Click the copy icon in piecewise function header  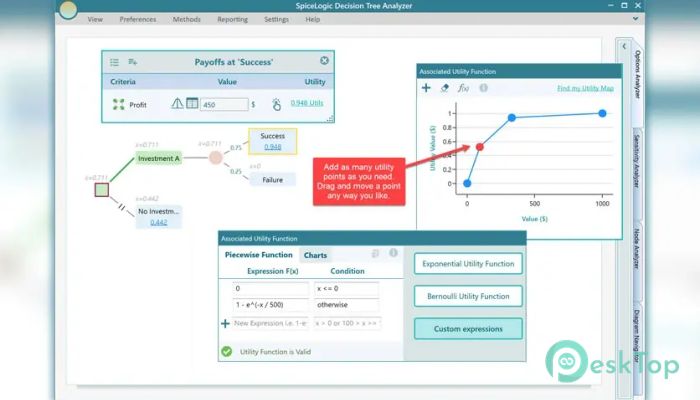(x=375, y=254)
